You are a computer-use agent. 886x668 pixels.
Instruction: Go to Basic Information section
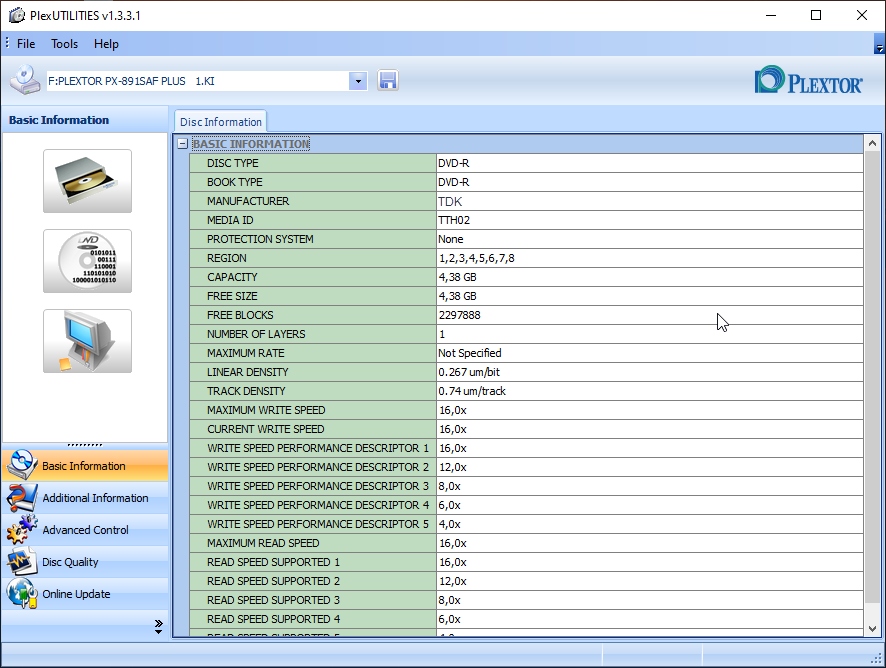tap(85, 466)
